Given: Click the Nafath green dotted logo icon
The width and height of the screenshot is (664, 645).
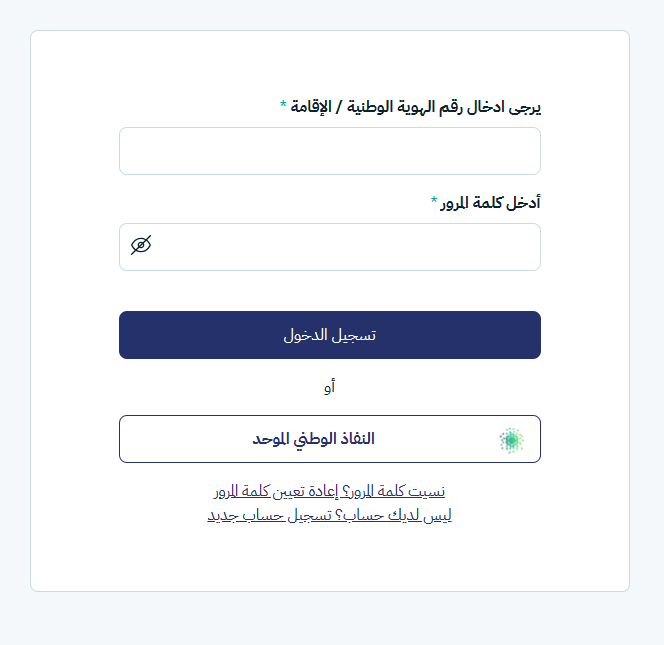Looking at the screenshot, I should (x=511, y=439).
